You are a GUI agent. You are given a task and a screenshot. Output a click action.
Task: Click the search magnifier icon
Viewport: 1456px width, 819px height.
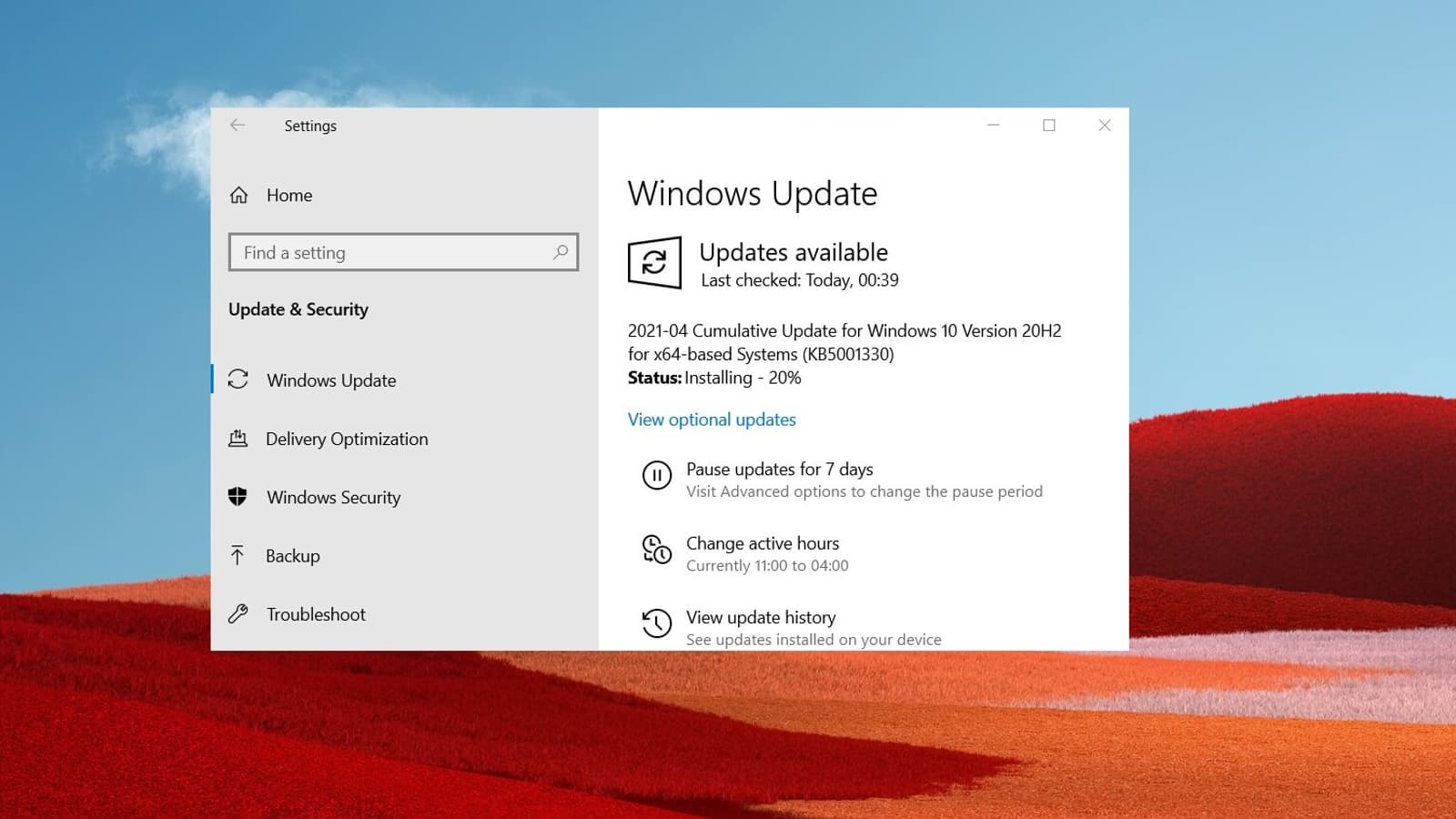click(x=561, y=252)
